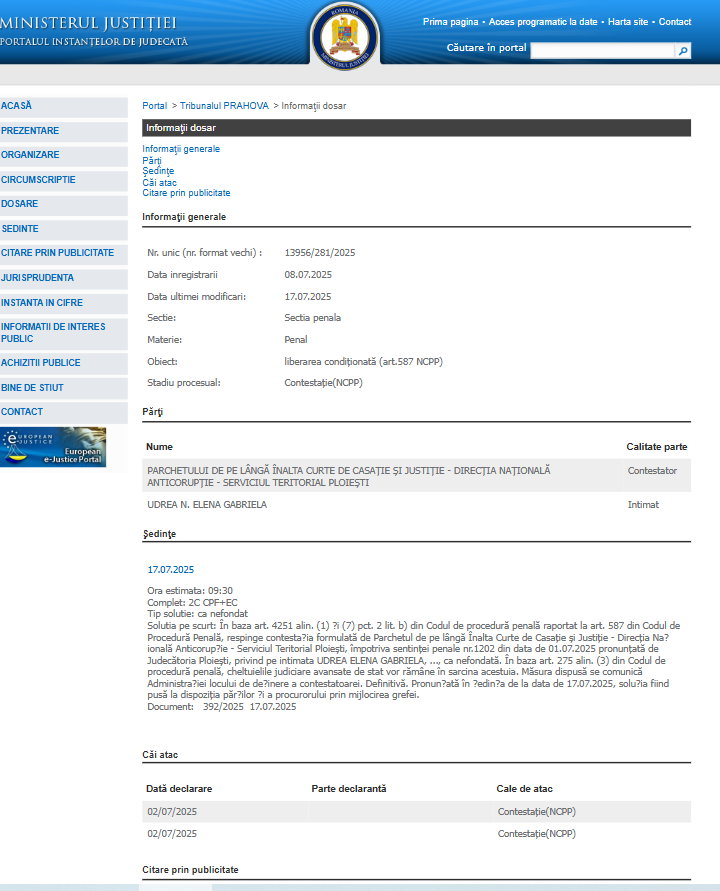
Task: Click Contestație(NCPP) stadiu procesual value
Action: coord(323,383)
